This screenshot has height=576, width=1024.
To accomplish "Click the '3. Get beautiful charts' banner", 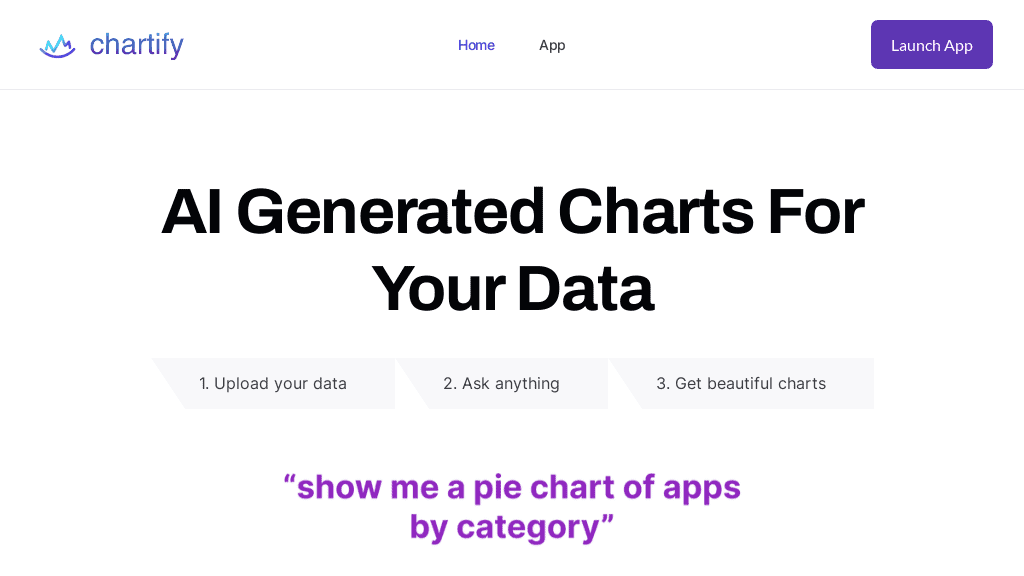I will (x=741, y=383).
